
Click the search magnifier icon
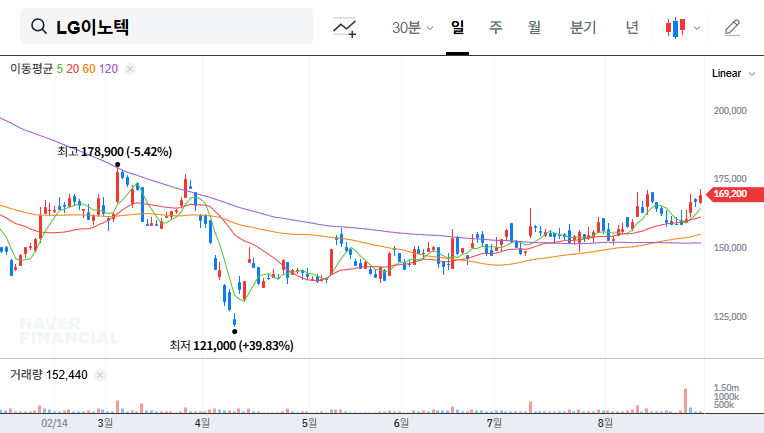pos(38,26)
